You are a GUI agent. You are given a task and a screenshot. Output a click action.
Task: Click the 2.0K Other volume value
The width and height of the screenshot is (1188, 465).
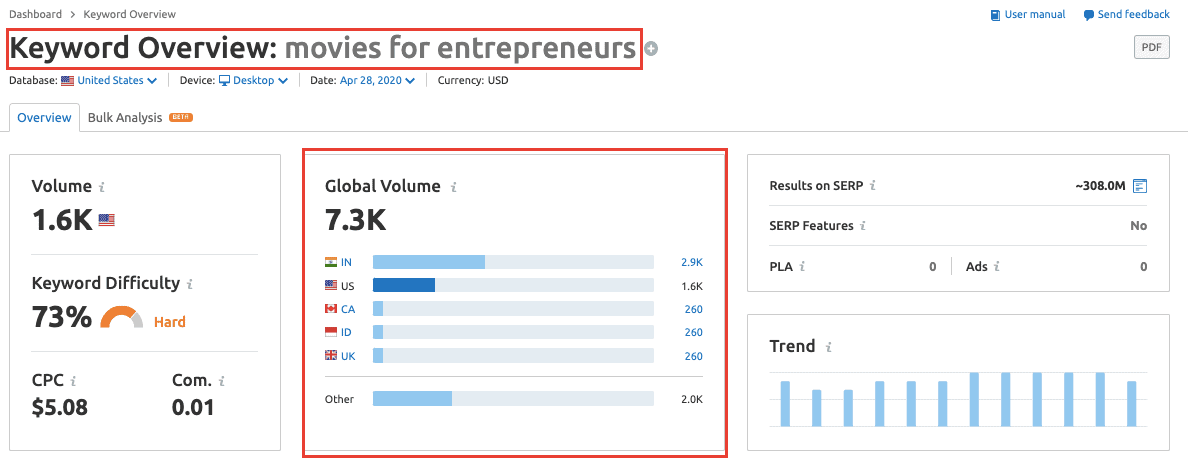point(692,398)
